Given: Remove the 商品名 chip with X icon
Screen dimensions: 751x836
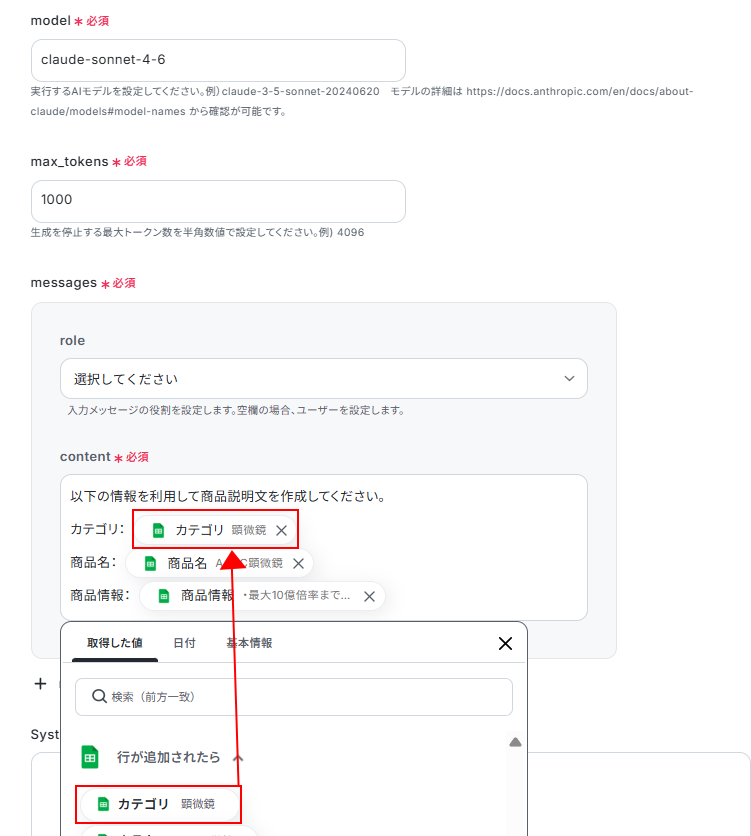Looking at the screenshot, I should 298,564.
